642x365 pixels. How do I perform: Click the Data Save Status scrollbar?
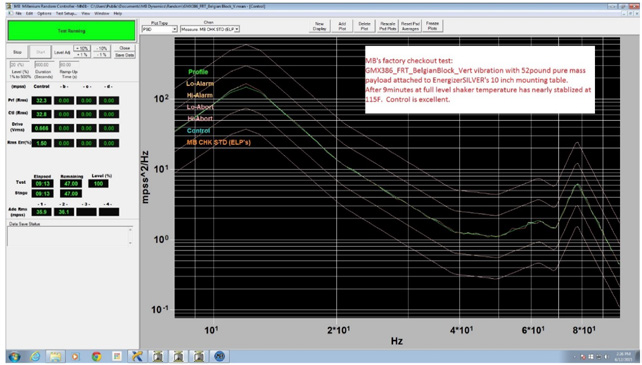click(x=131, y=236)
